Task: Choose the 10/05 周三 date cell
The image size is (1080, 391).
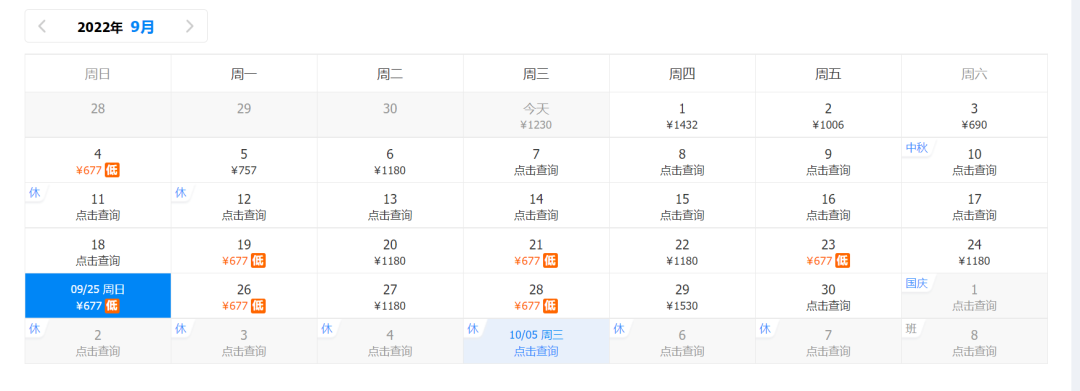Action: pyautogui.click(x=536, y=341)
